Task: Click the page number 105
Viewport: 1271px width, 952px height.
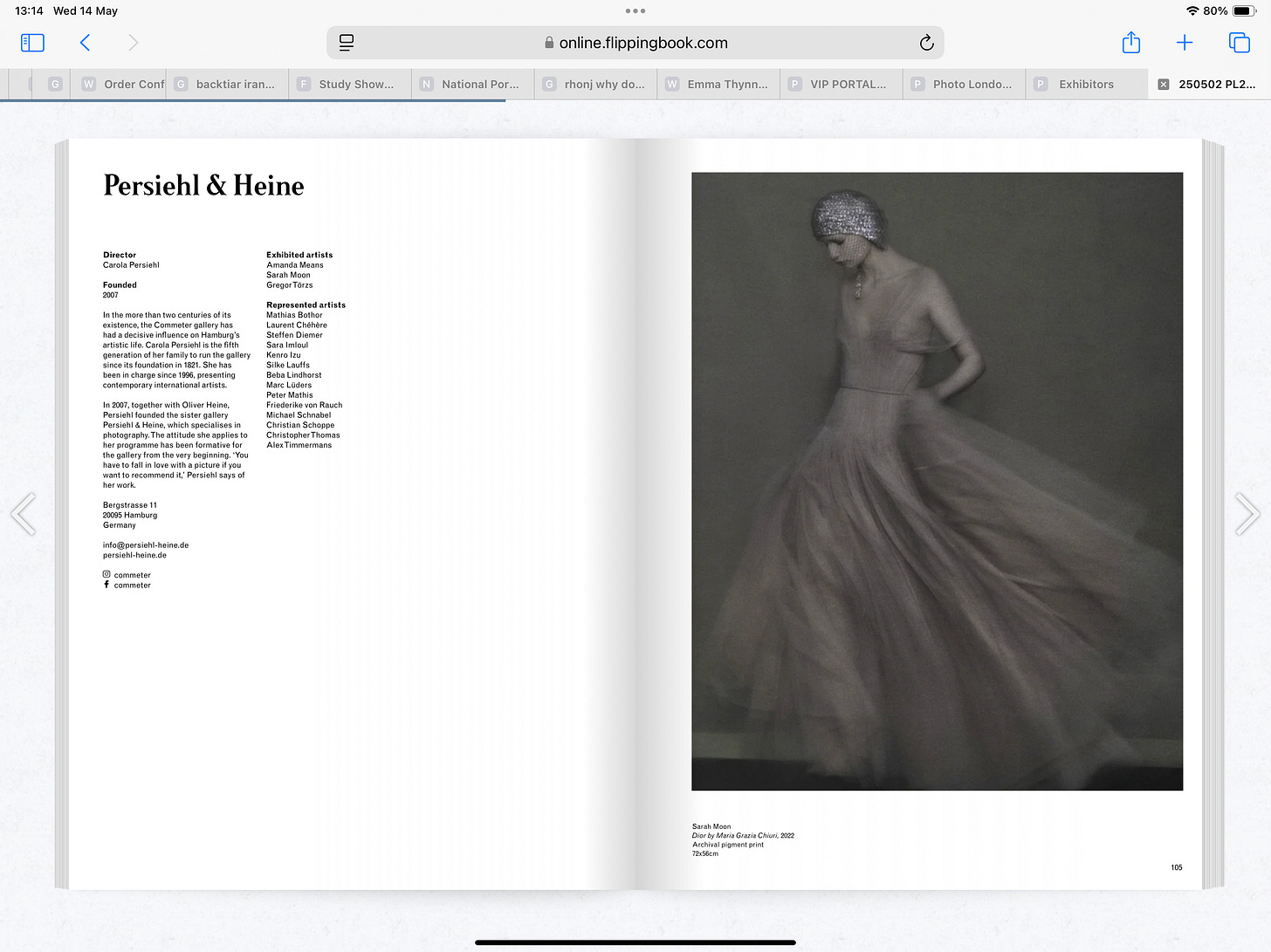Action: coord(1177,867)
